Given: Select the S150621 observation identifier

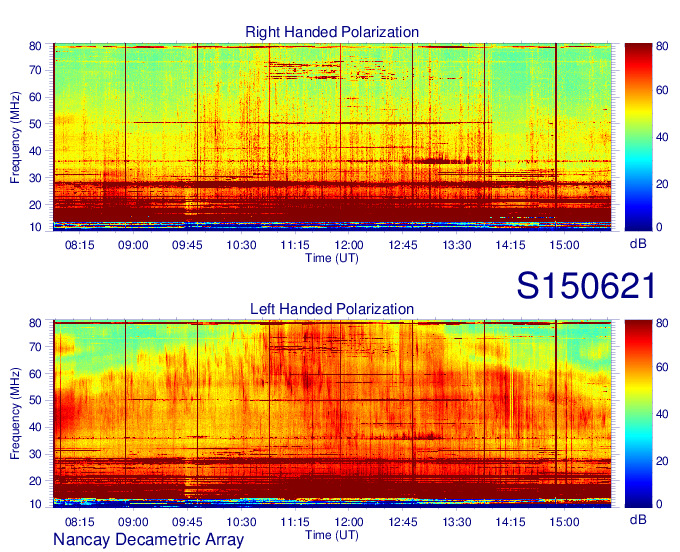Looking at the screenshot, I should pos(586,286).
